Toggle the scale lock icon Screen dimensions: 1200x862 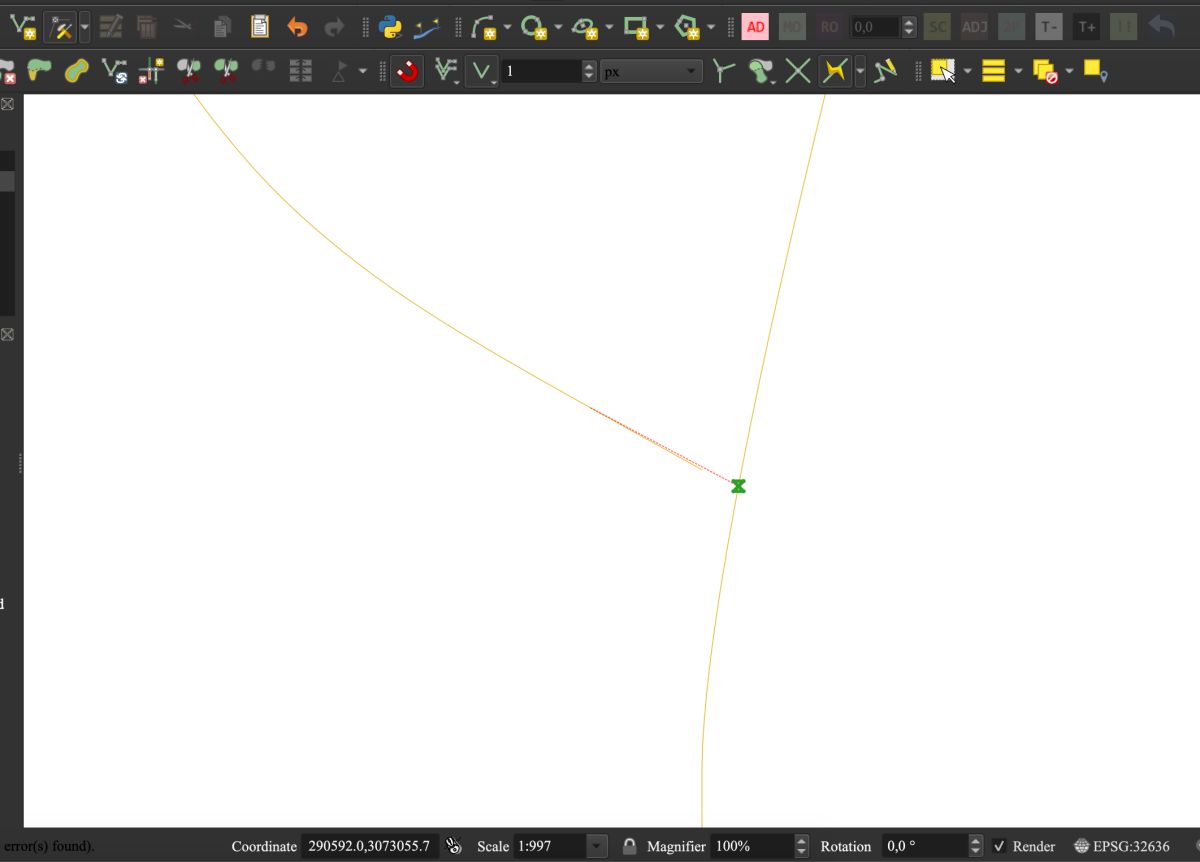pyautogui.click(x=629, y=846)
